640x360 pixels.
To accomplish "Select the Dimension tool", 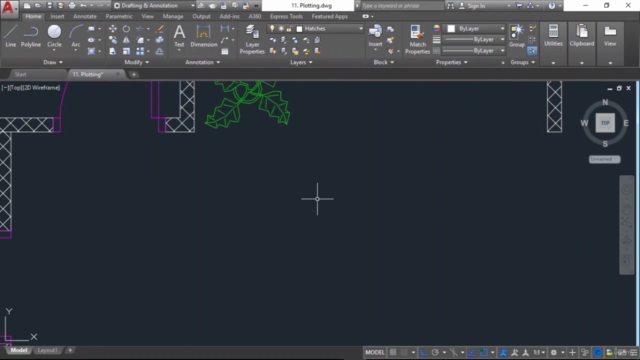I will point(203,36).
